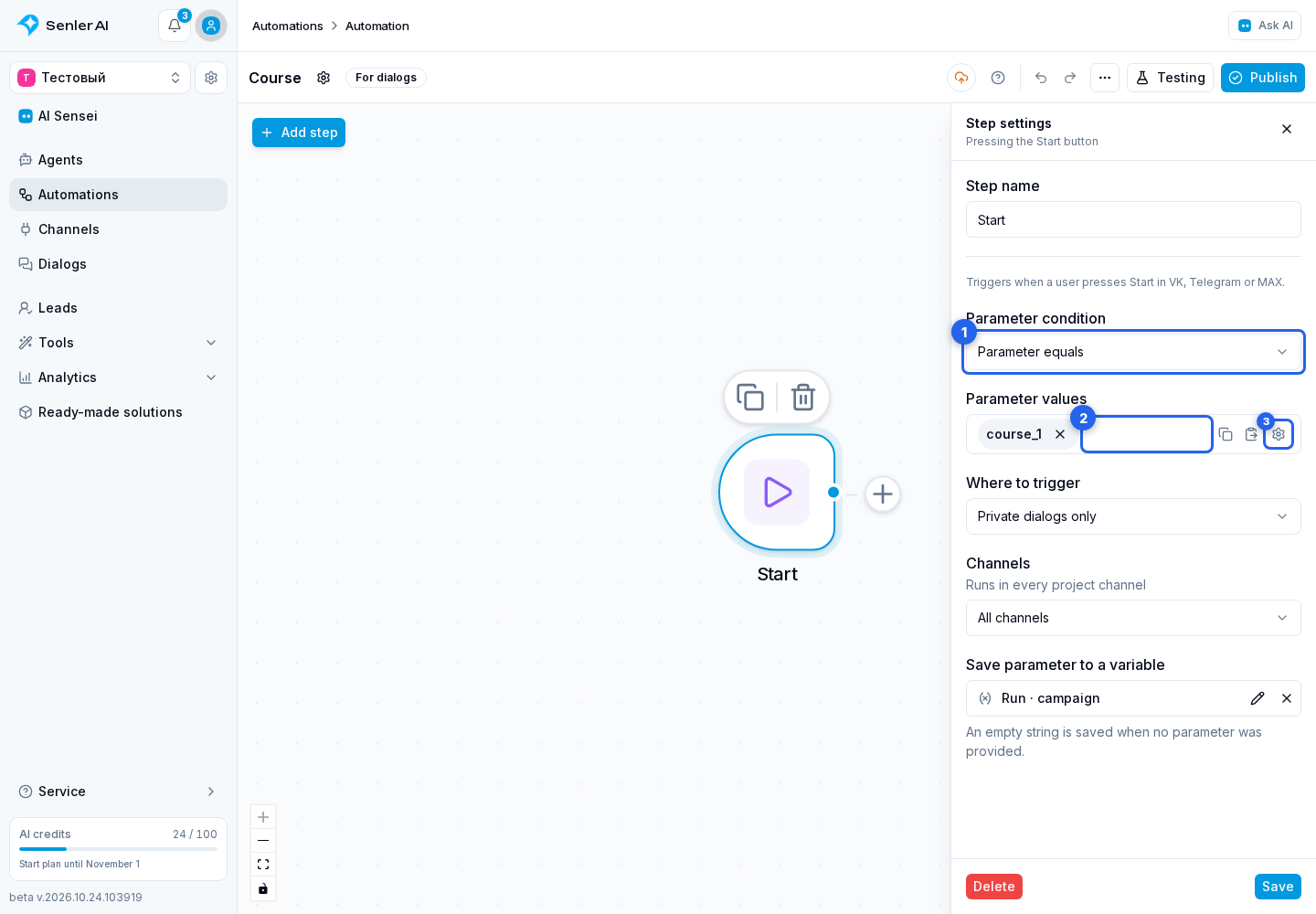Open Dialogs in the sidebar

click(119, 264)
